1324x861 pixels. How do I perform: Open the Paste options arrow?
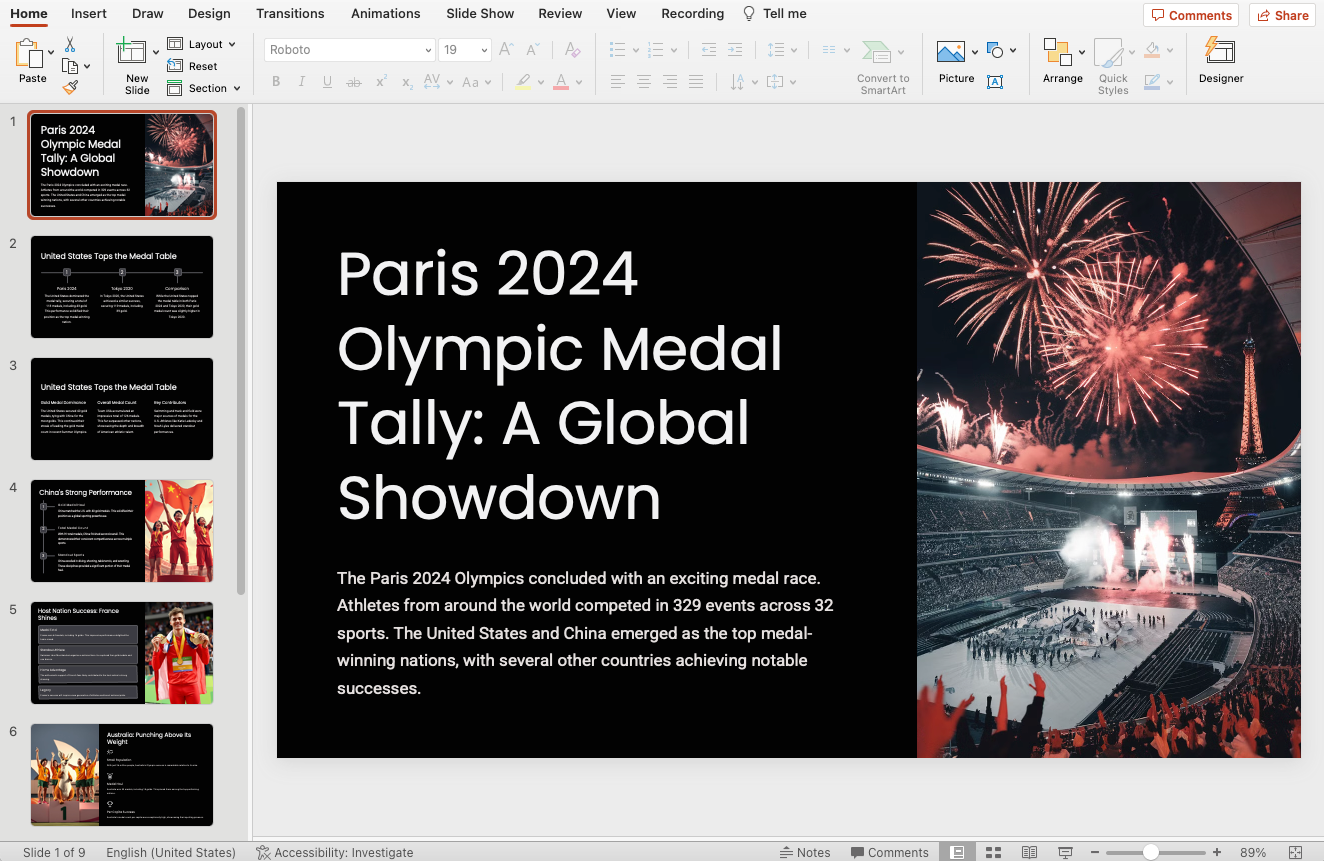pos(51,52)
